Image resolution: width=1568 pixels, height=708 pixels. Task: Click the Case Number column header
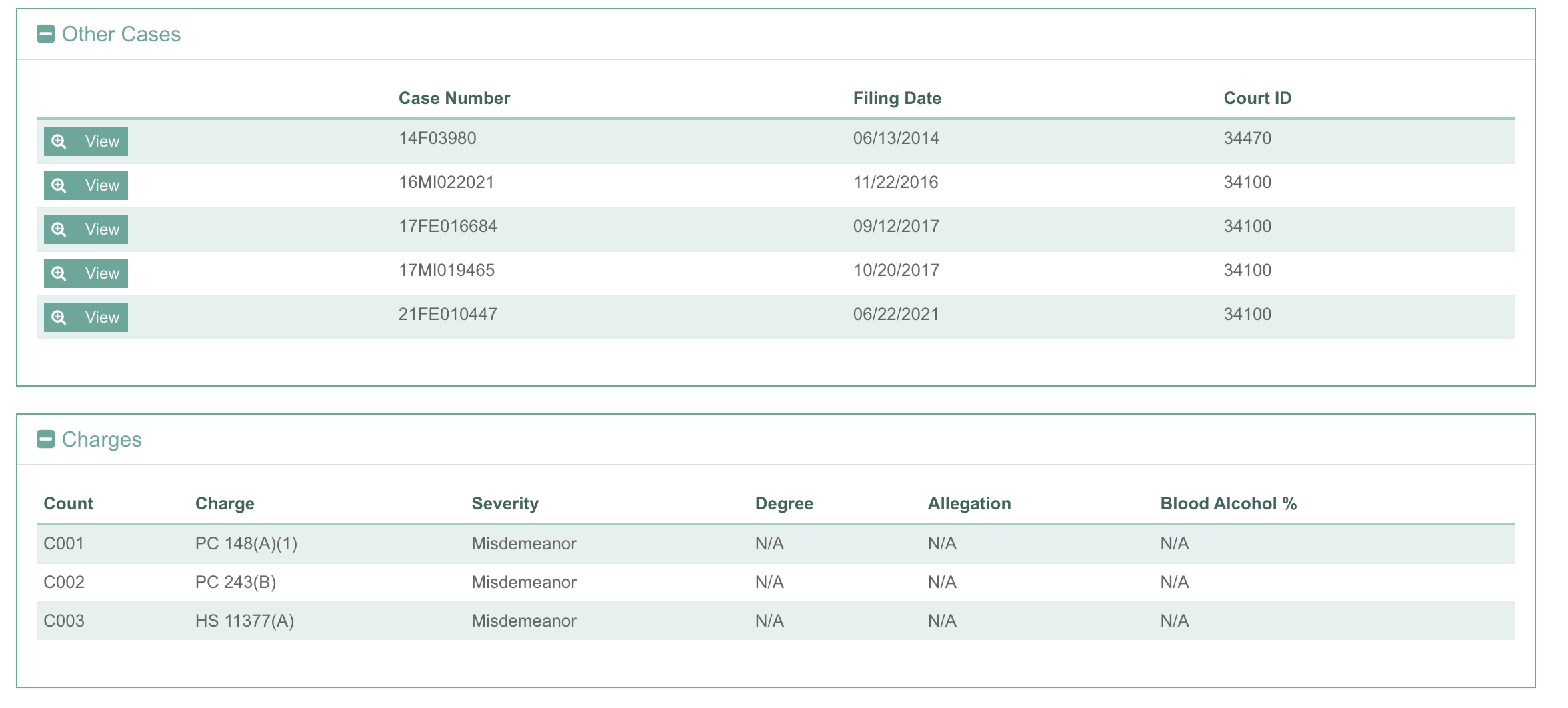454,98
